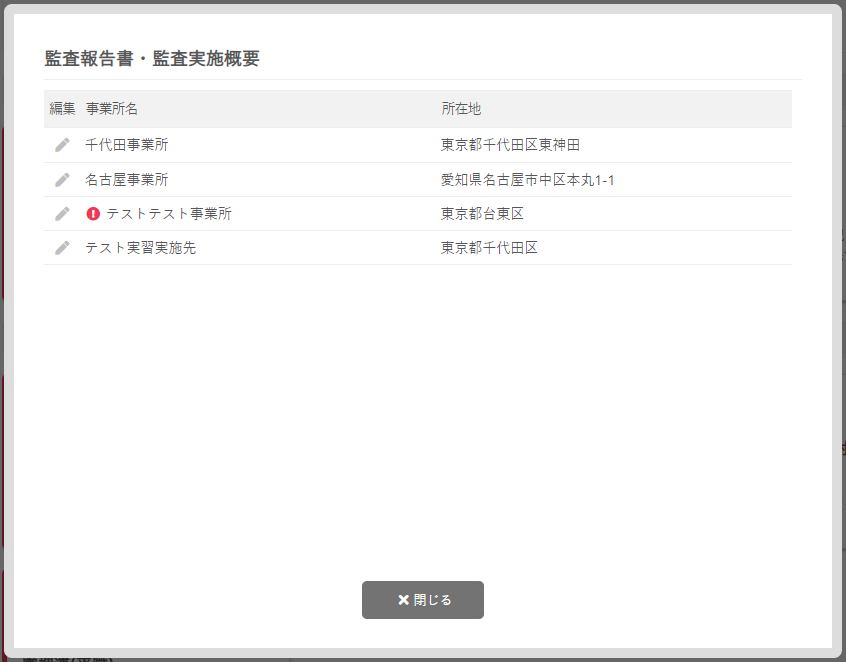The height and width of the screenshot is (662, 846).
Task: Click the 東京都台東区 address cell
Action: click(x=482, y=214)
